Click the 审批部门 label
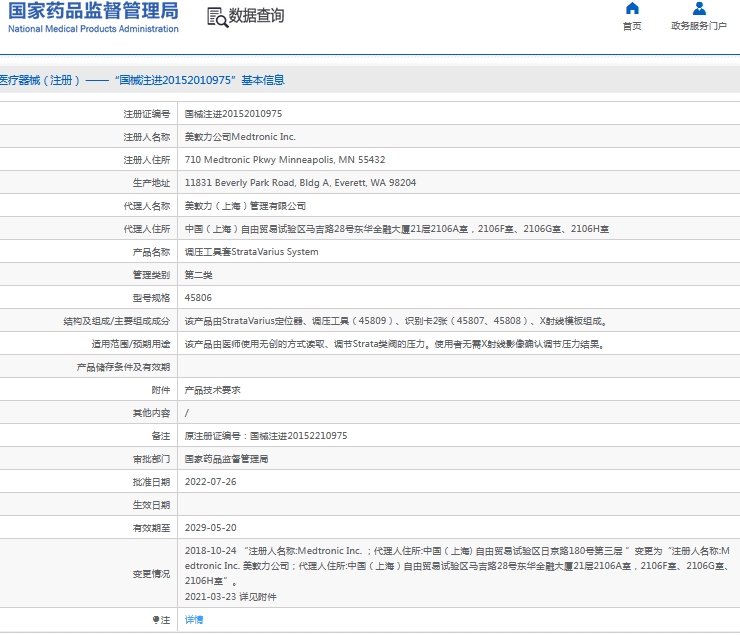This screenshot has width=740, height=635. [151, 459]
